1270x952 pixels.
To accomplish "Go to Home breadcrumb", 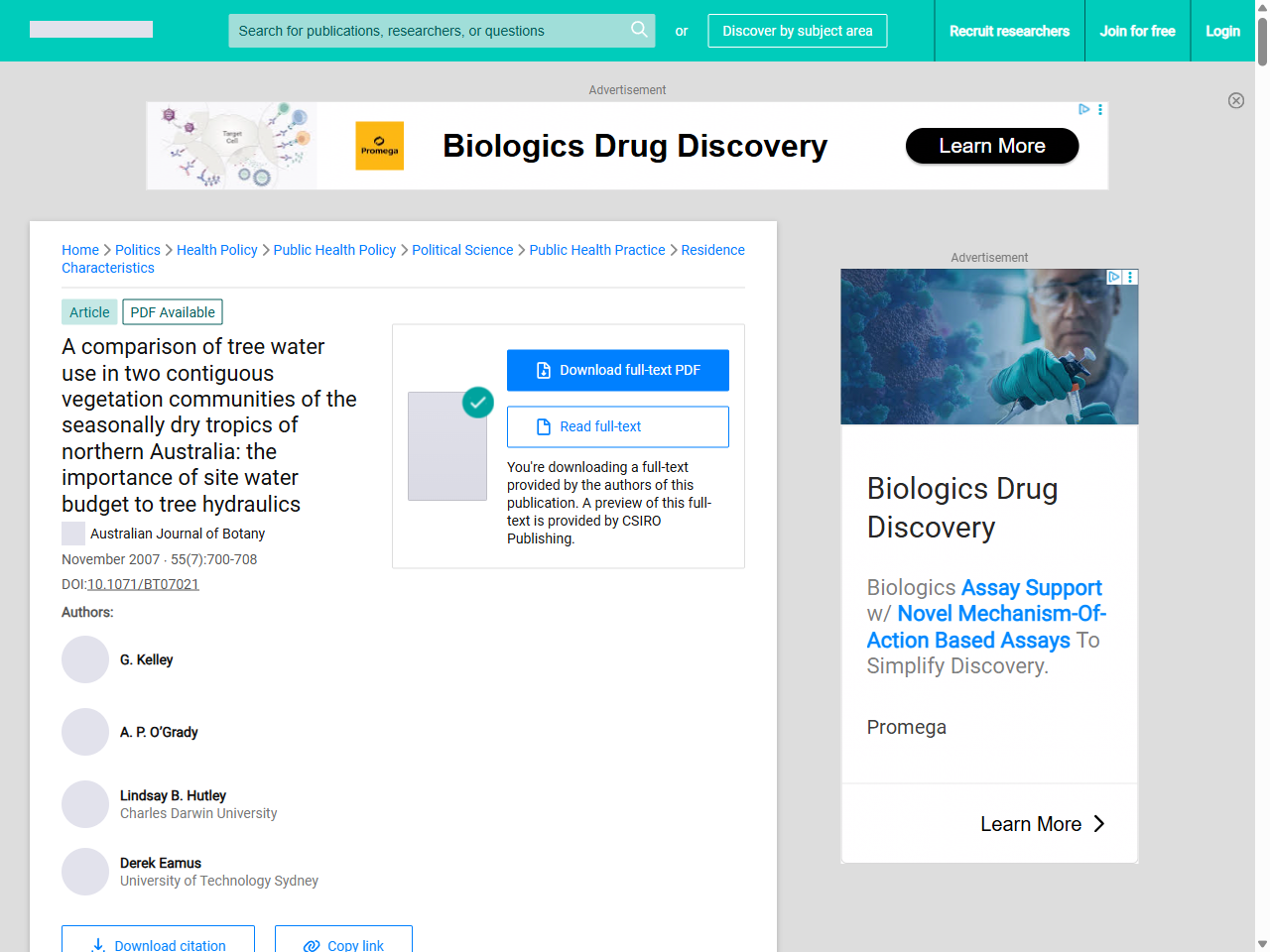I will click(80, 250).
